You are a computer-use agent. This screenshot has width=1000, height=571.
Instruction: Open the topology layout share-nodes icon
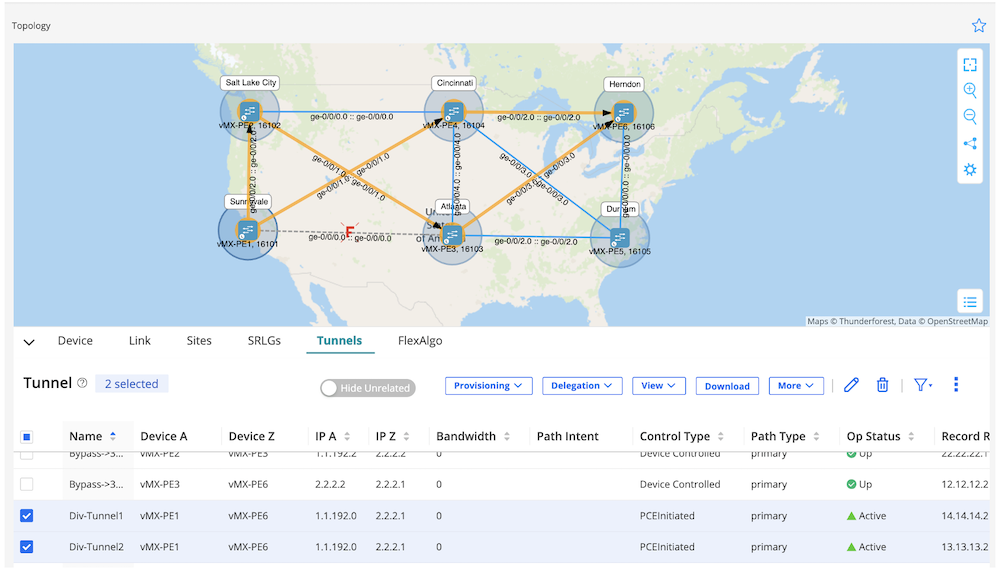point(969,143)
